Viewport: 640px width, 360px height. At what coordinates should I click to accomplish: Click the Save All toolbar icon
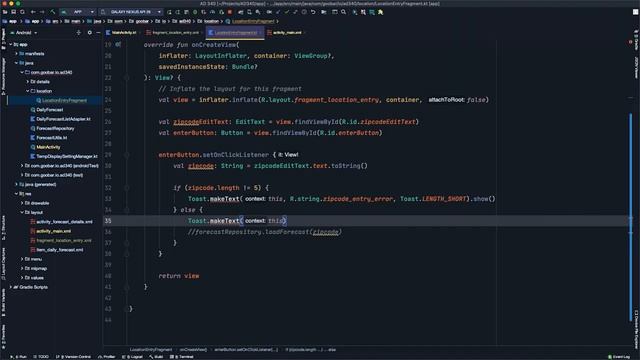click(13, 12)
